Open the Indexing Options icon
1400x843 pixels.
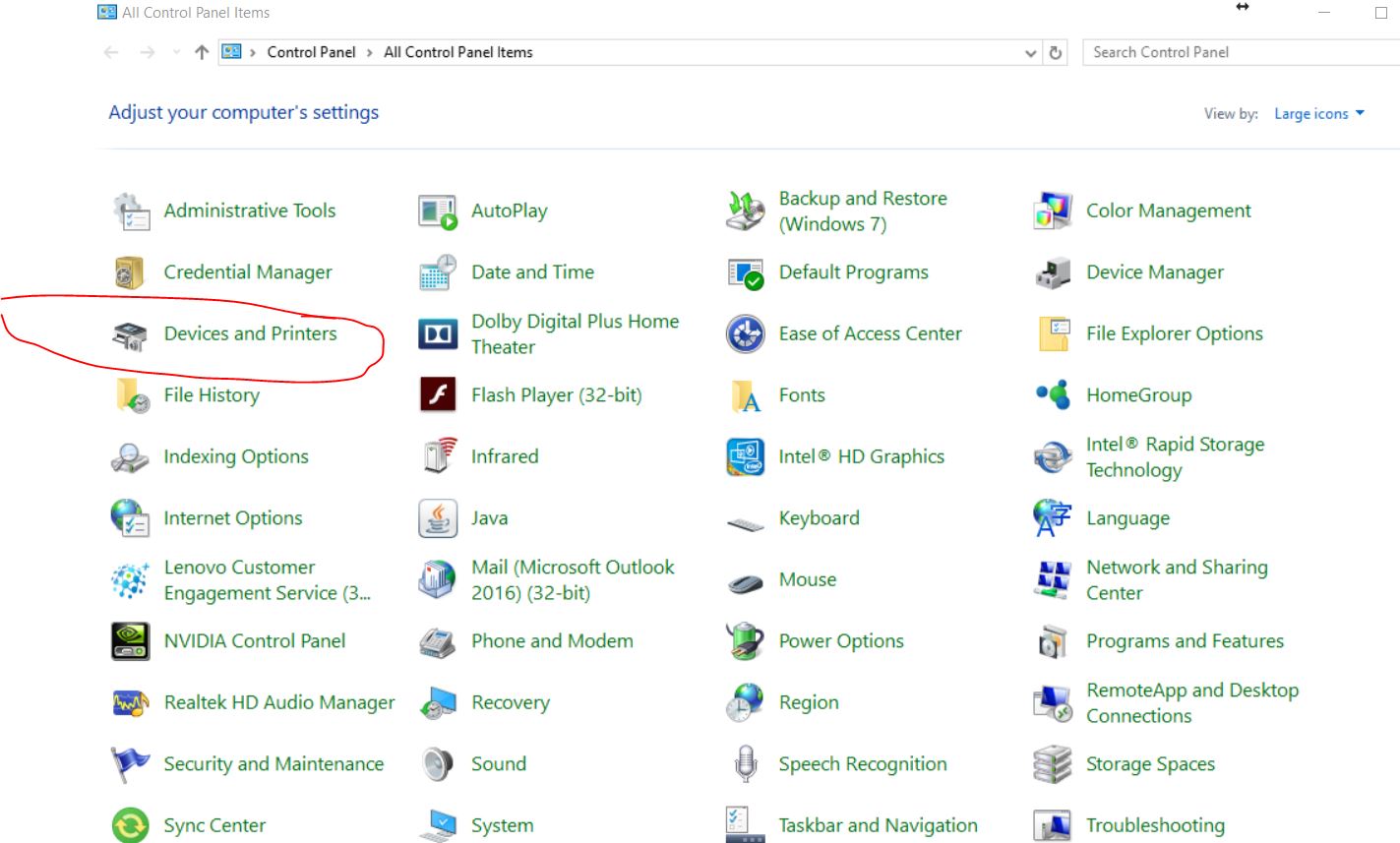click(x=131, y=457)
